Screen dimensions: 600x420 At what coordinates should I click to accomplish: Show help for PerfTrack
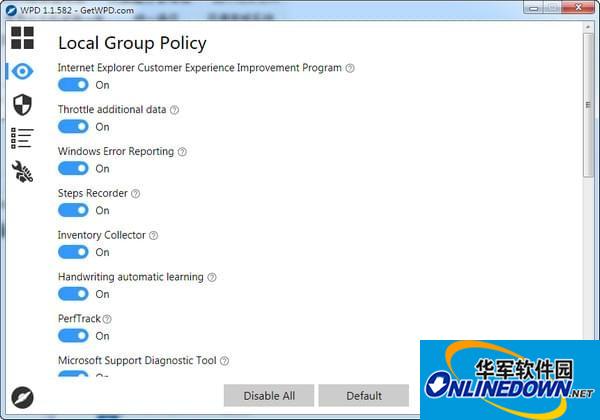(x=107, y=319)
